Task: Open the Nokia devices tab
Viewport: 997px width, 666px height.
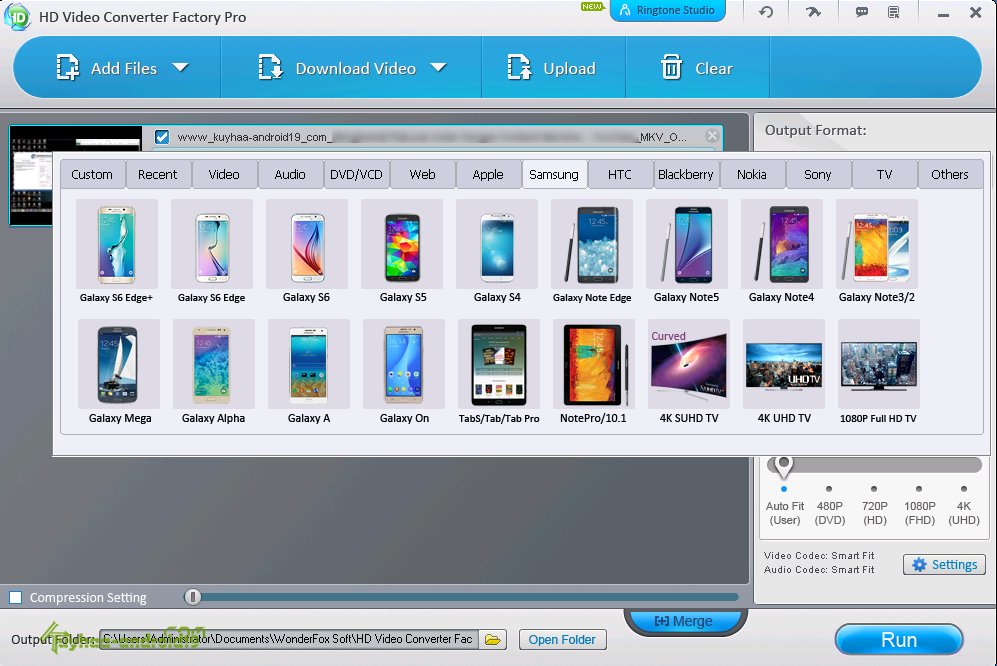Action: click(x=752, y=174)
